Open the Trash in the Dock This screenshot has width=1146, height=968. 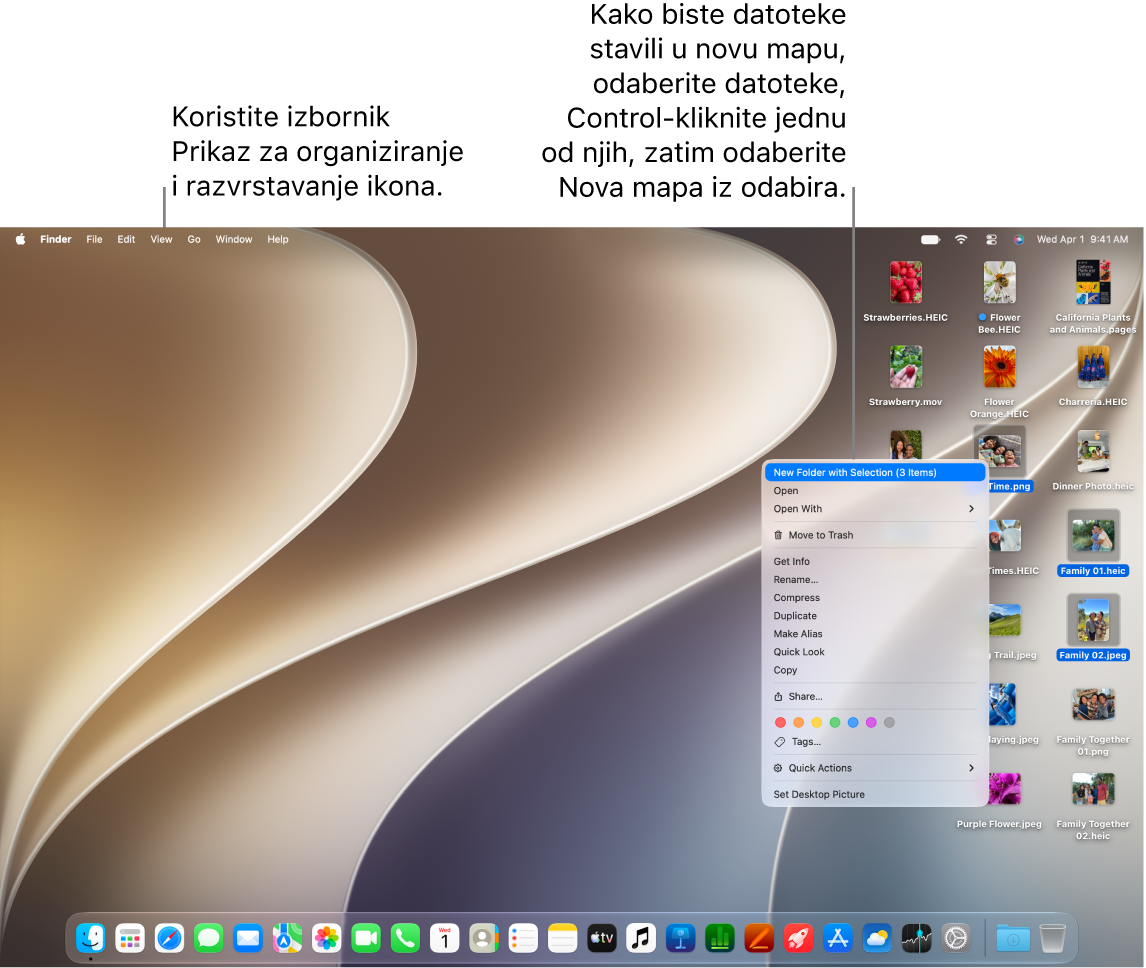1052,938
